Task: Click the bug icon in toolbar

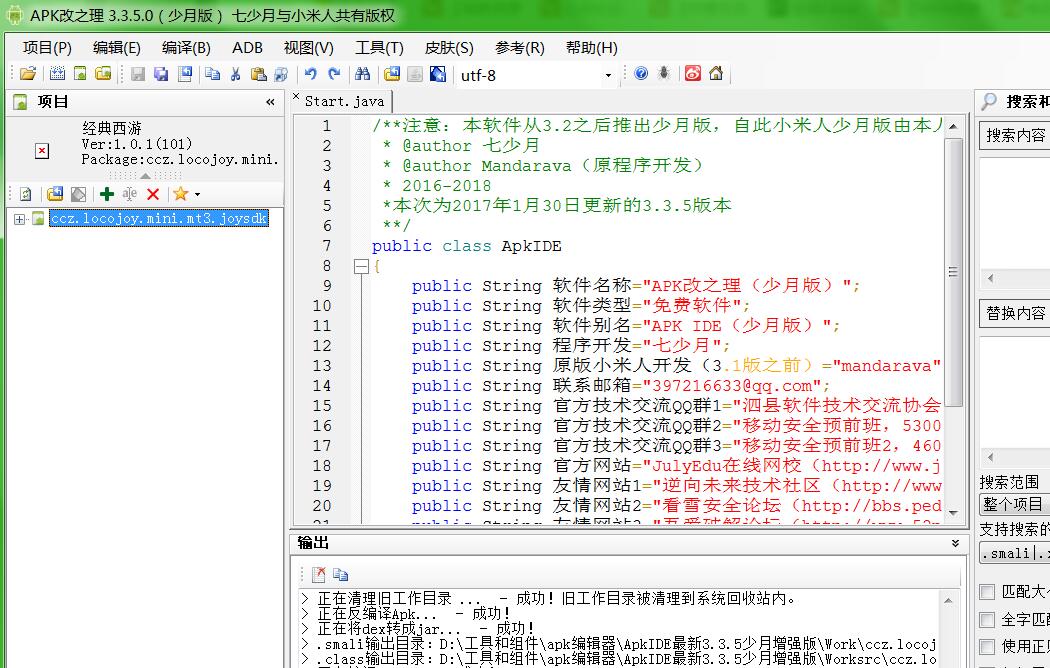Action: click(664, 74)
